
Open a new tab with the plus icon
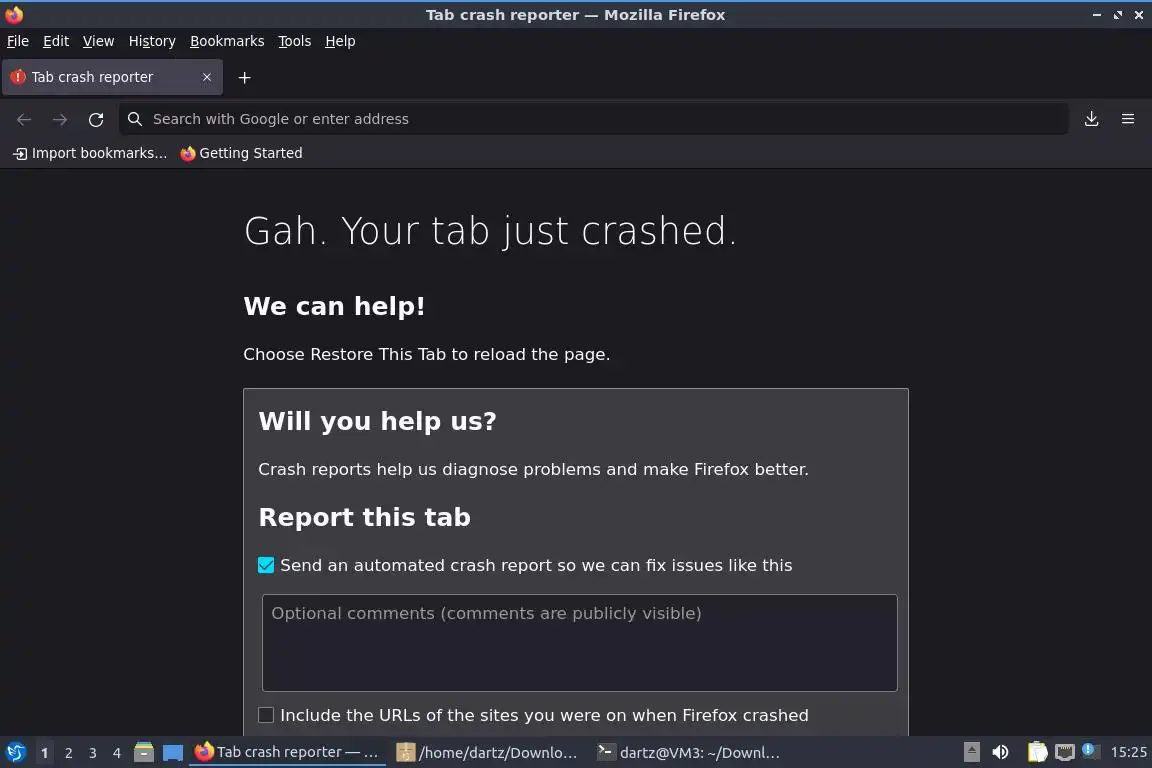245,77
